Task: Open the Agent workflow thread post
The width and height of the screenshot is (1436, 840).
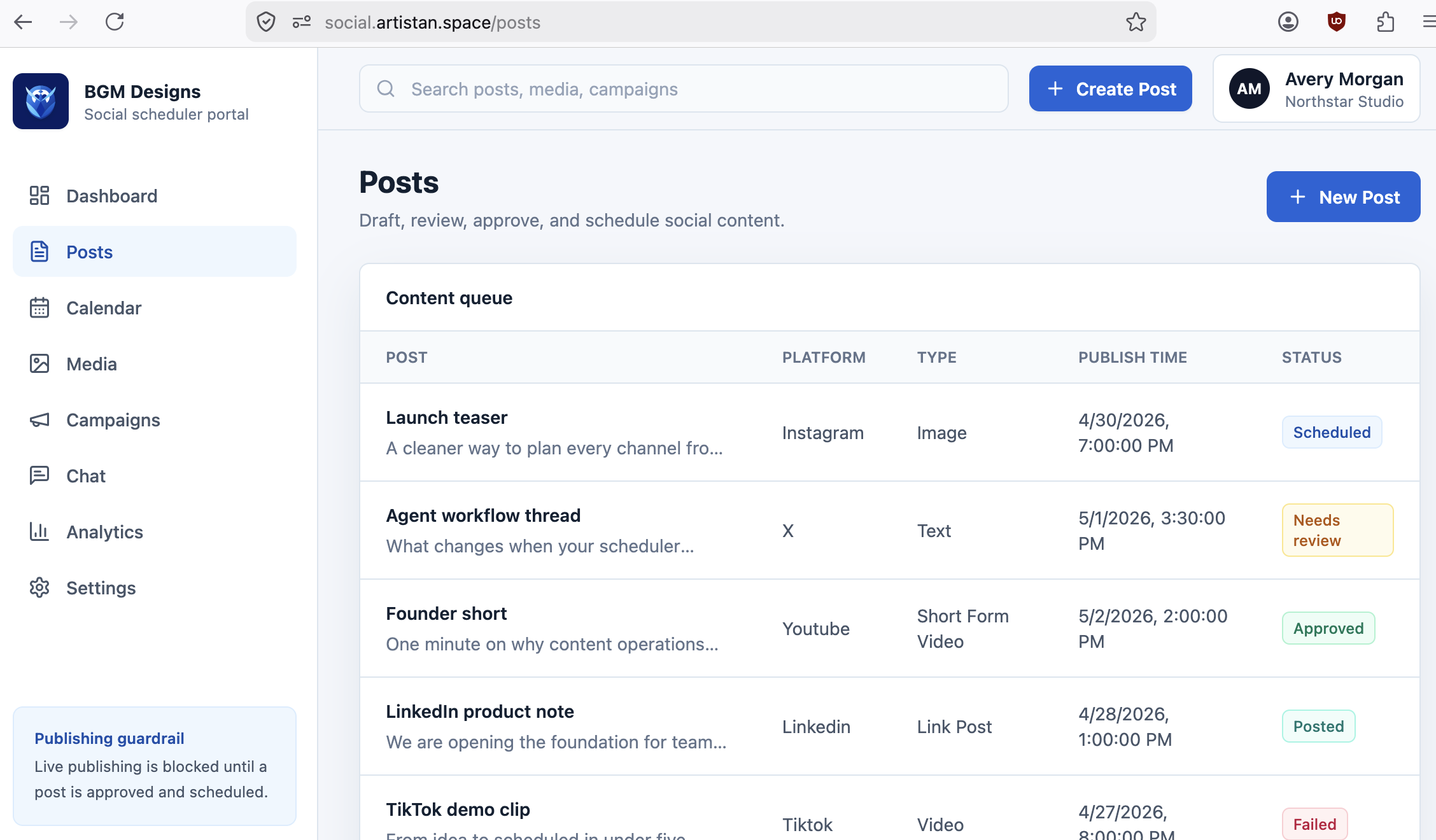Action: pyautogui.click(x=483, y=515)
